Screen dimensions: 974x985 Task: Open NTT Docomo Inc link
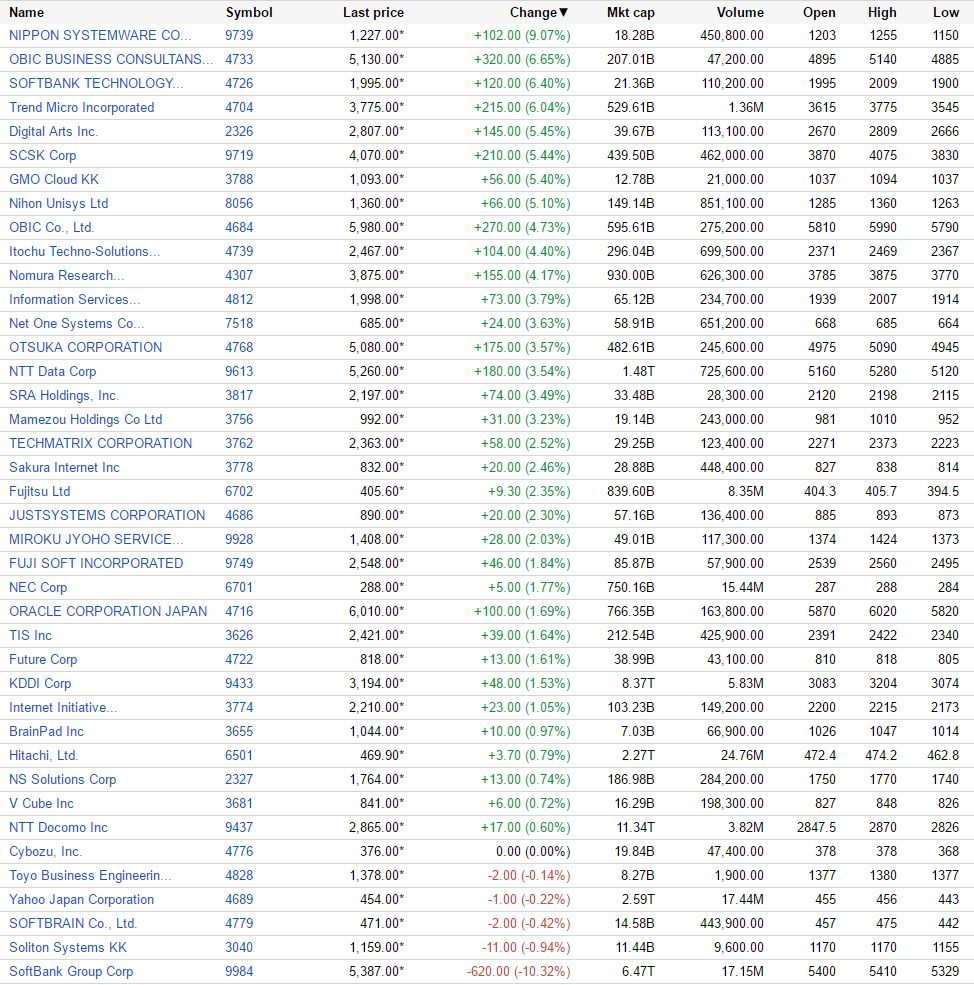58,827
